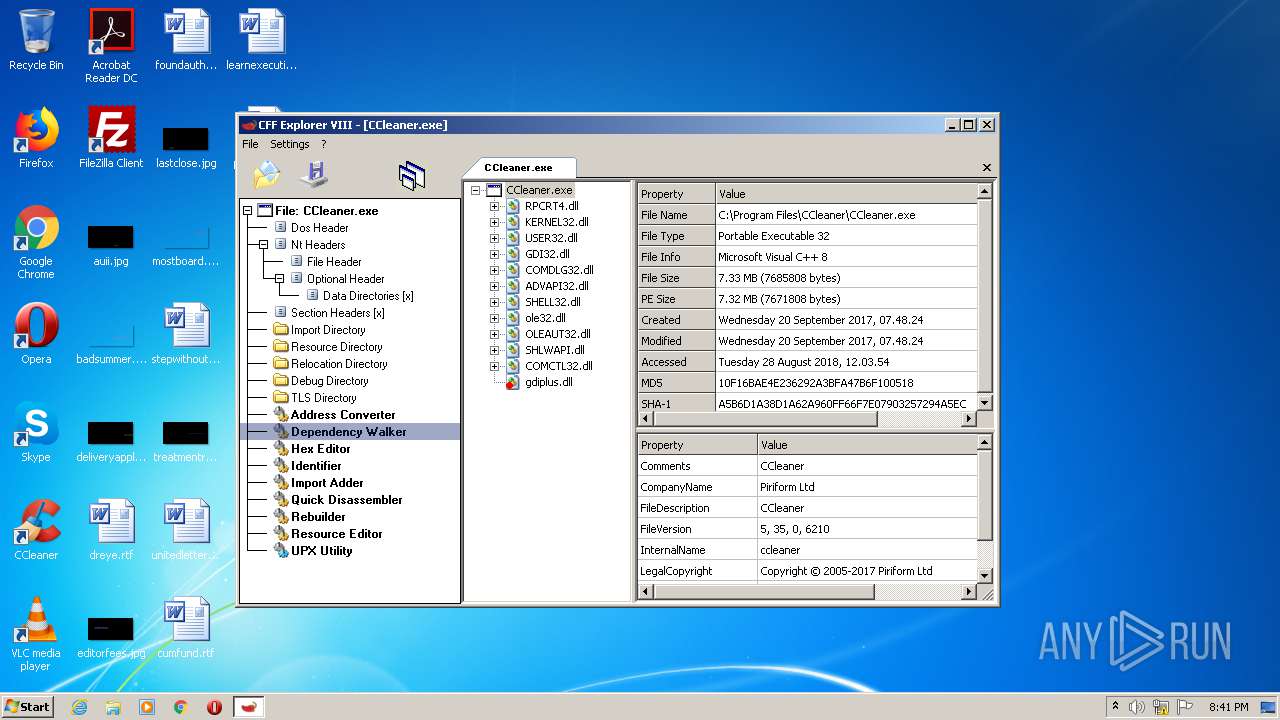Open Relocation Directory folder
Viewport: 1280px width, 720px height.
(339, 364)
